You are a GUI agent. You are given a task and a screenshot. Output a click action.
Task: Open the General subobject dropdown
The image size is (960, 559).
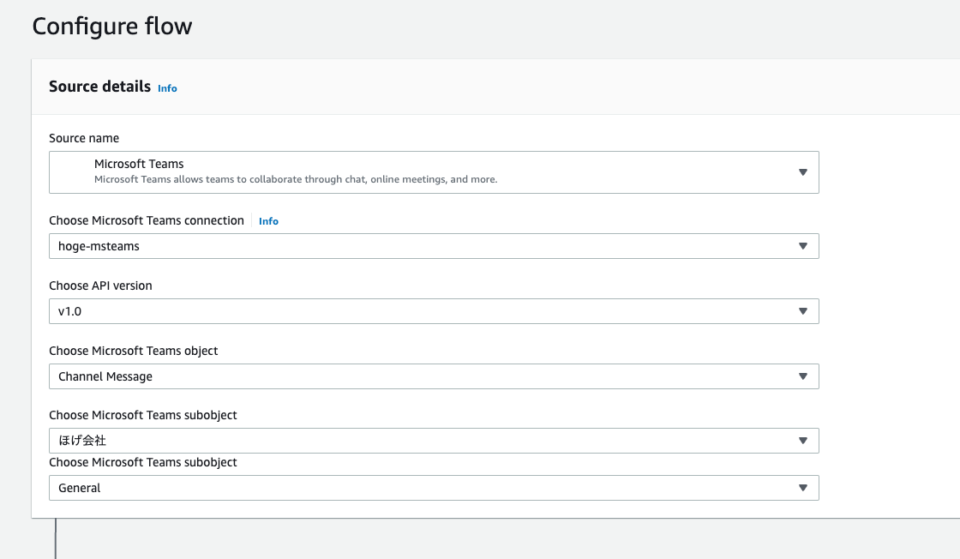pyautogui.click(x=433, y=488)
